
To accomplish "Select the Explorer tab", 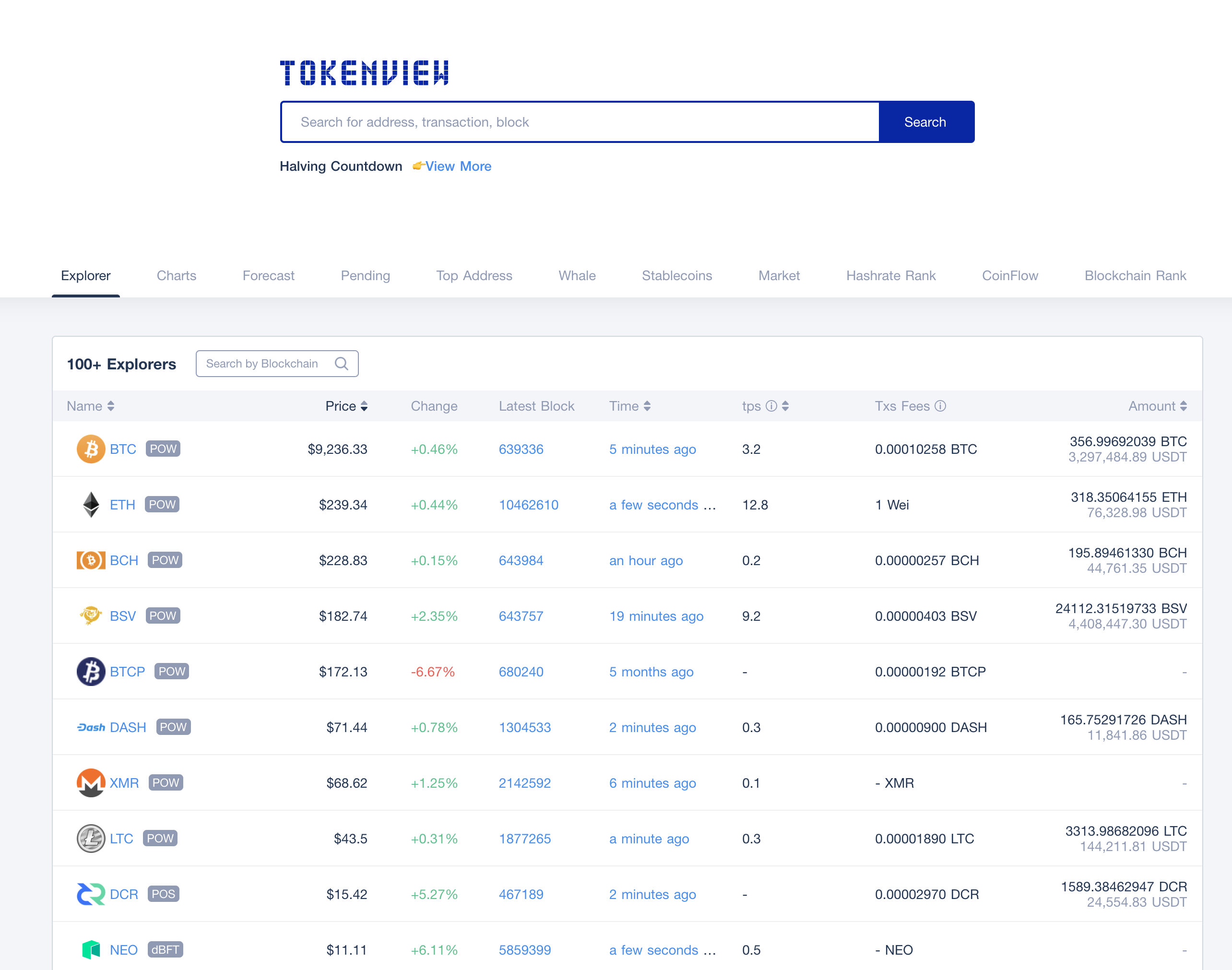I will pyautogui.click(x=86, y=276).
